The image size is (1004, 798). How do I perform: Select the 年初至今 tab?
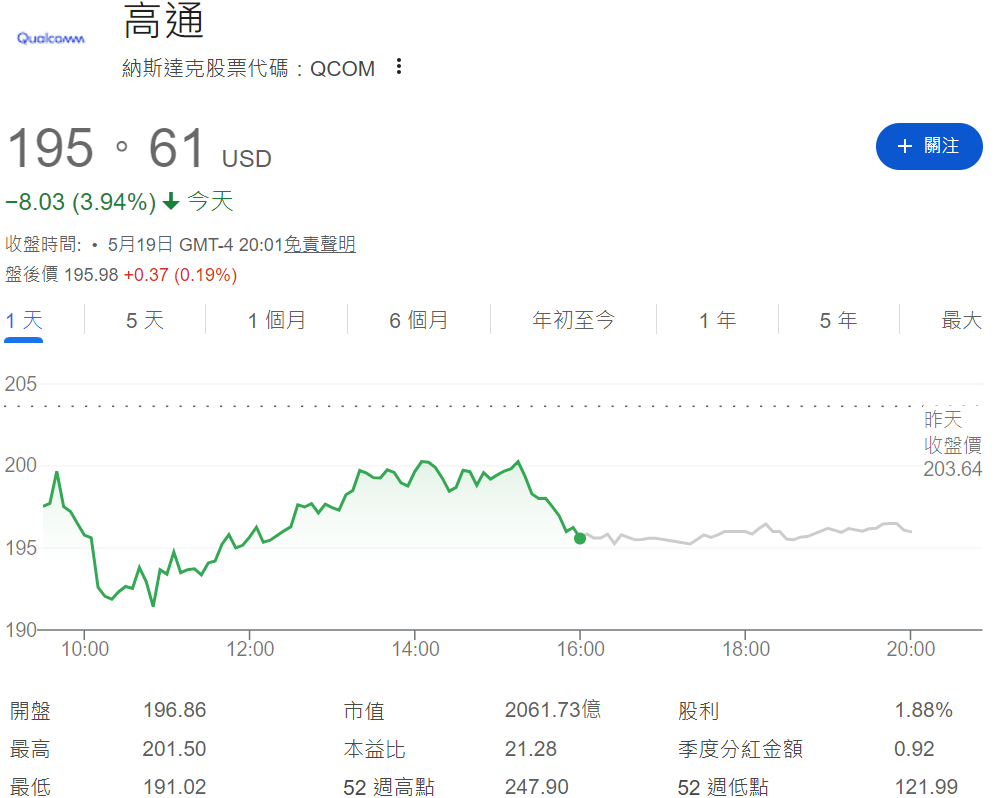click(573, 320)
